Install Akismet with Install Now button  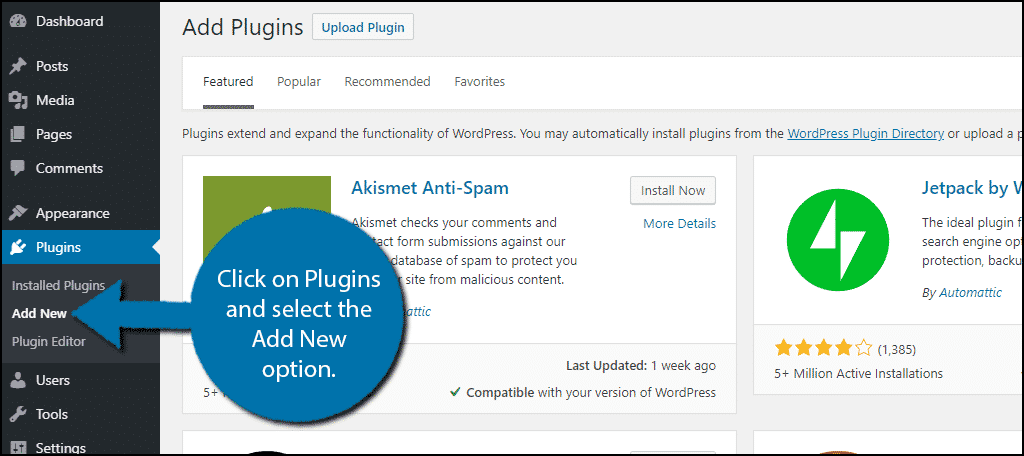pyautogui.click(x=673, y=191)
